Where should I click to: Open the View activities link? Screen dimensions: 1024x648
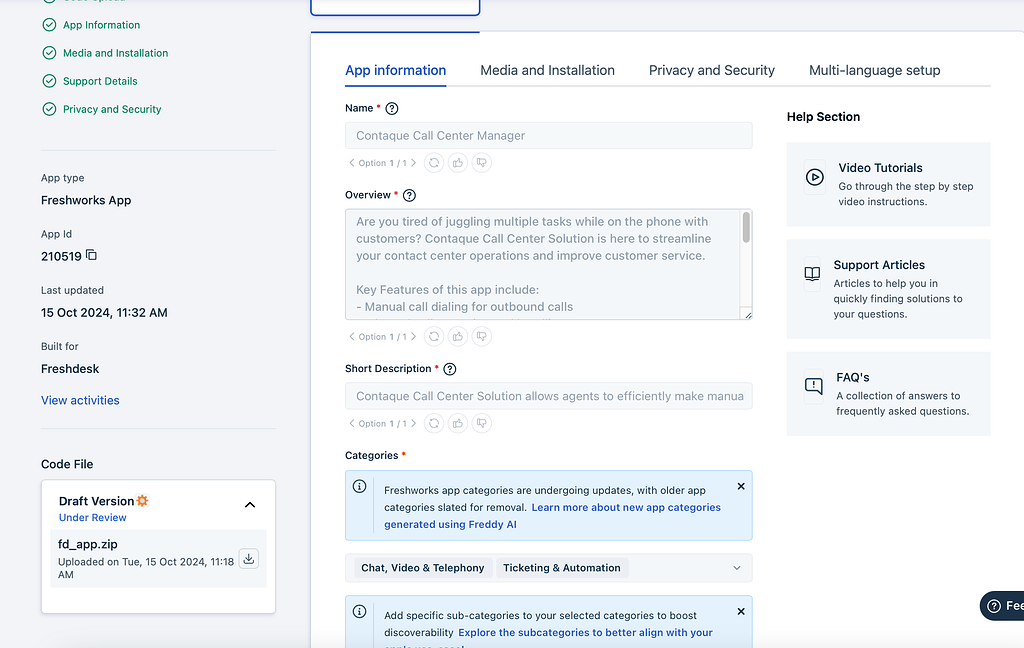(x=80, y=399)
